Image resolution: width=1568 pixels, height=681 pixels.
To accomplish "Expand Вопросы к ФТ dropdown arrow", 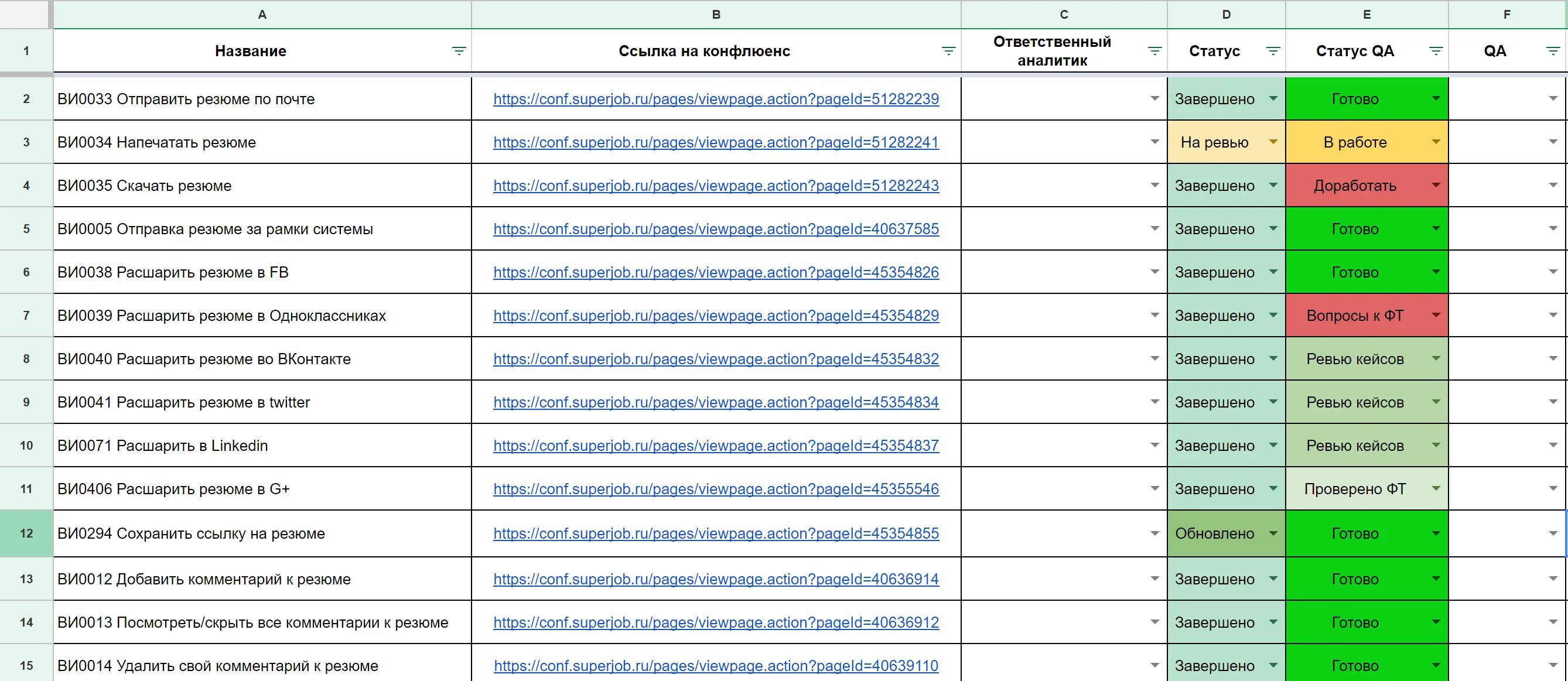I will pos(1436,315).
